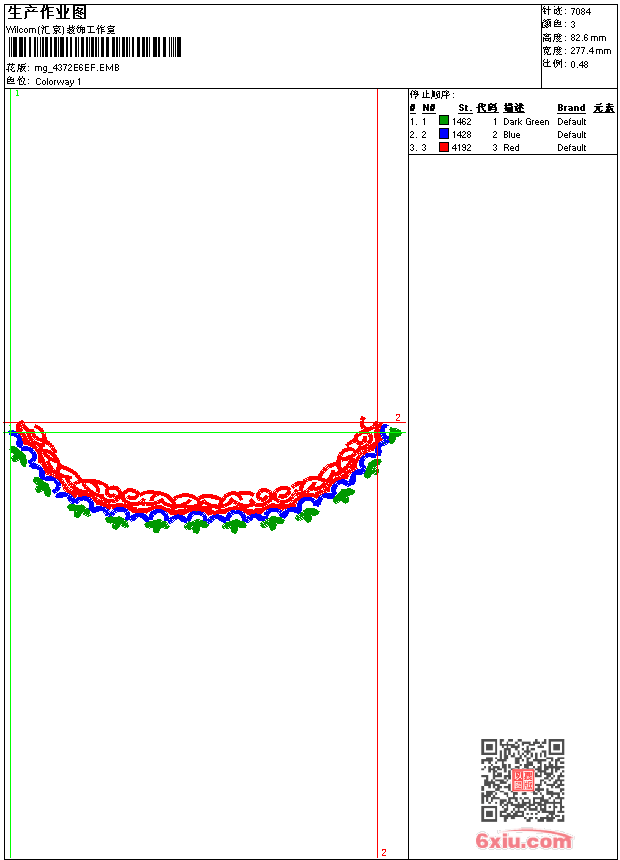620x860 pixels.
Task: Click the green marker 1 at the top left
Action: [17, 93]
